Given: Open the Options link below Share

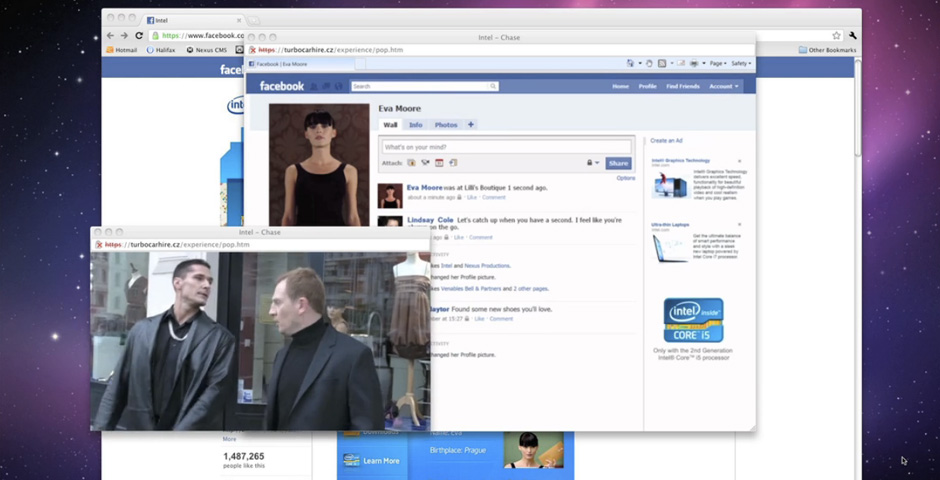Looking at the screenshot, I should 626,178.
